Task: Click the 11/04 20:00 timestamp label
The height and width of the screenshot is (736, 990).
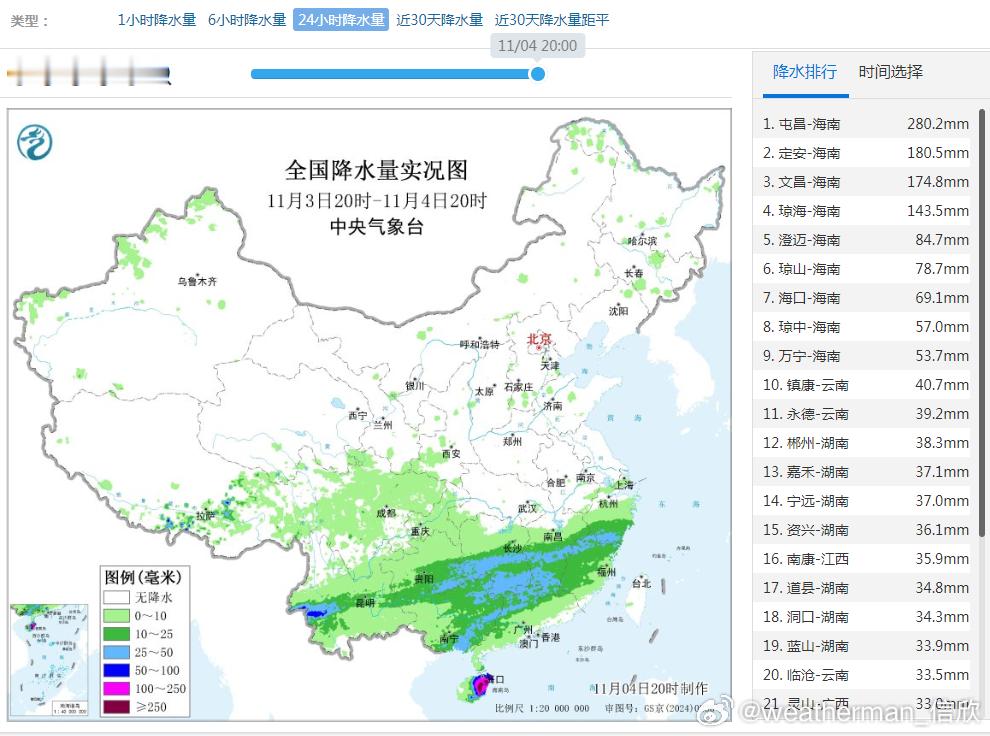Action: pos(537,45)
